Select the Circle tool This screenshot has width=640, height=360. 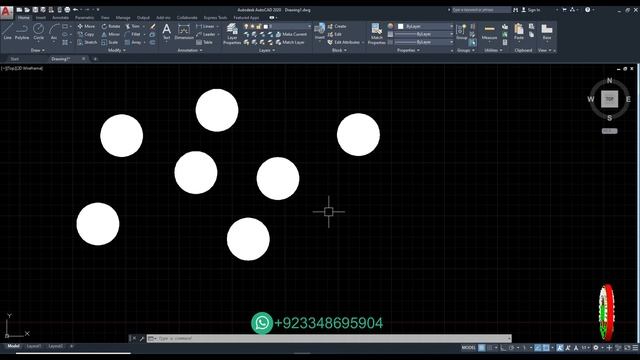click(x=38, y=31)
